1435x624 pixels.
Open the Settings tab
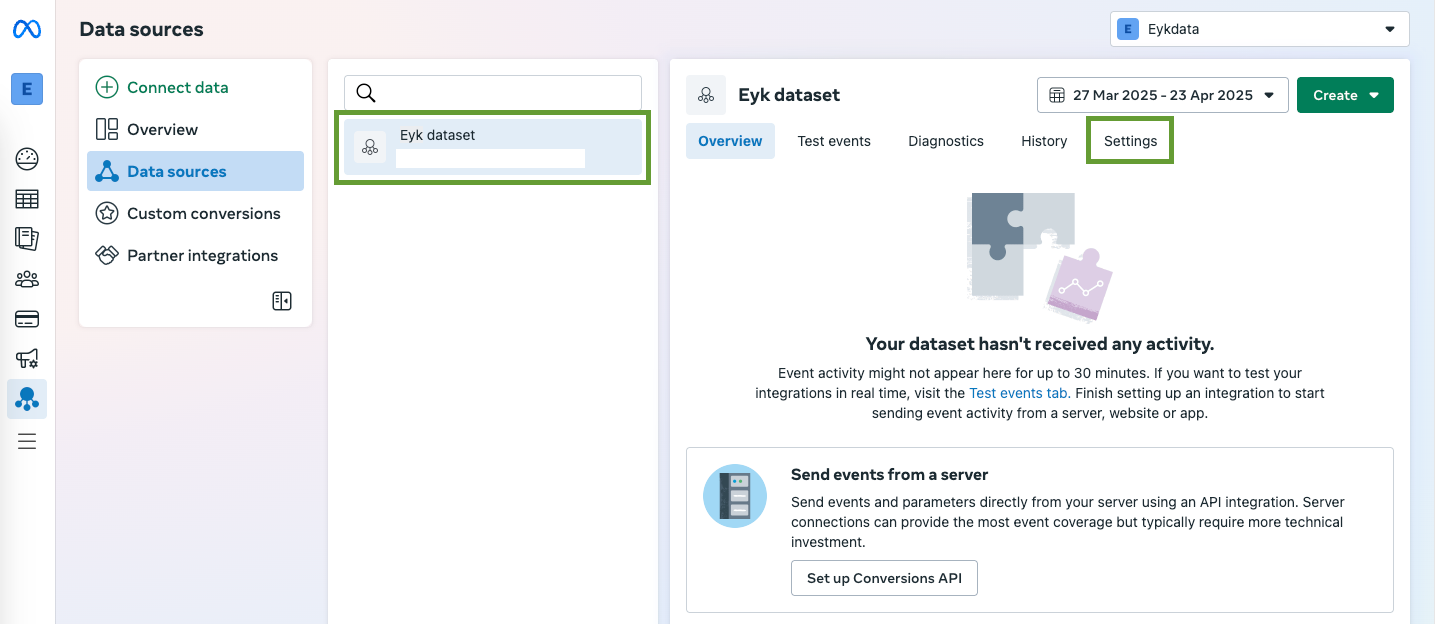(x=1130, y=141)
